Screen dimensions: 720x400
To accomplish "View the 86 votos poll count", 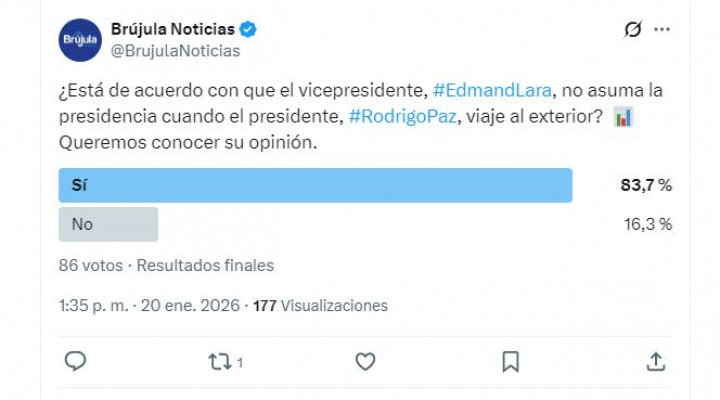I will coord(91,266).
